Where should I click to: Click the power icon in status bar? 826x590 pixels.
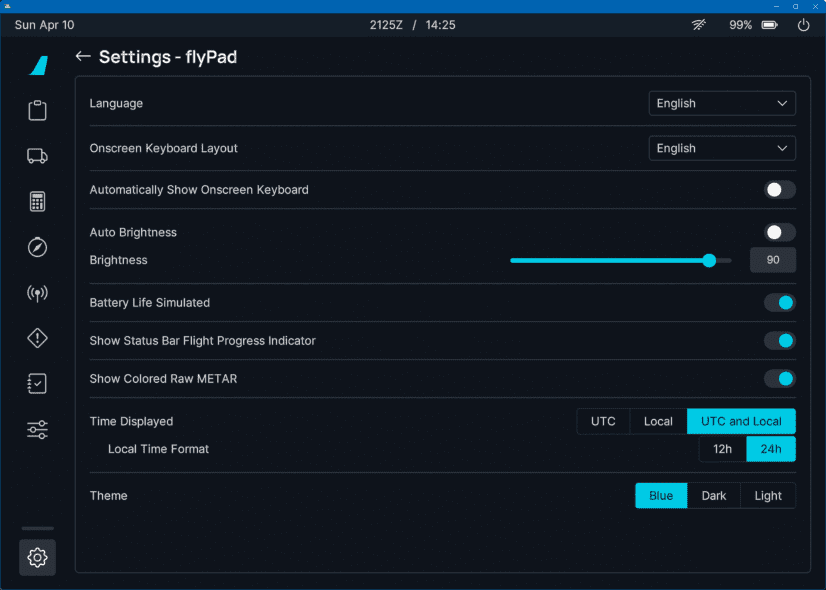point(803,25)
